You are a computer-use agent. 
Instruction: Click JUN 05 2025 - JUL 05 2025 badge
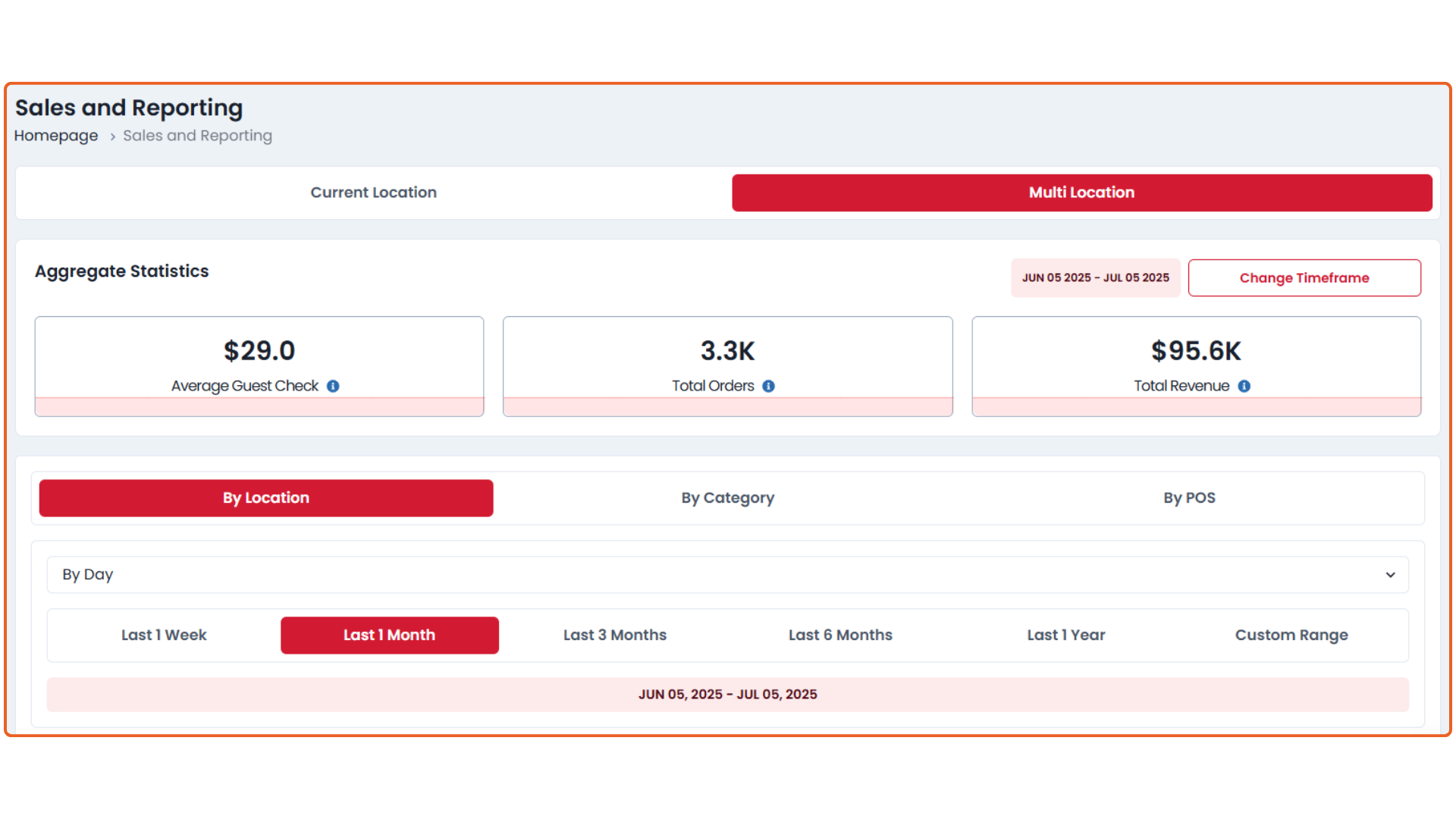coord(1095,278)
